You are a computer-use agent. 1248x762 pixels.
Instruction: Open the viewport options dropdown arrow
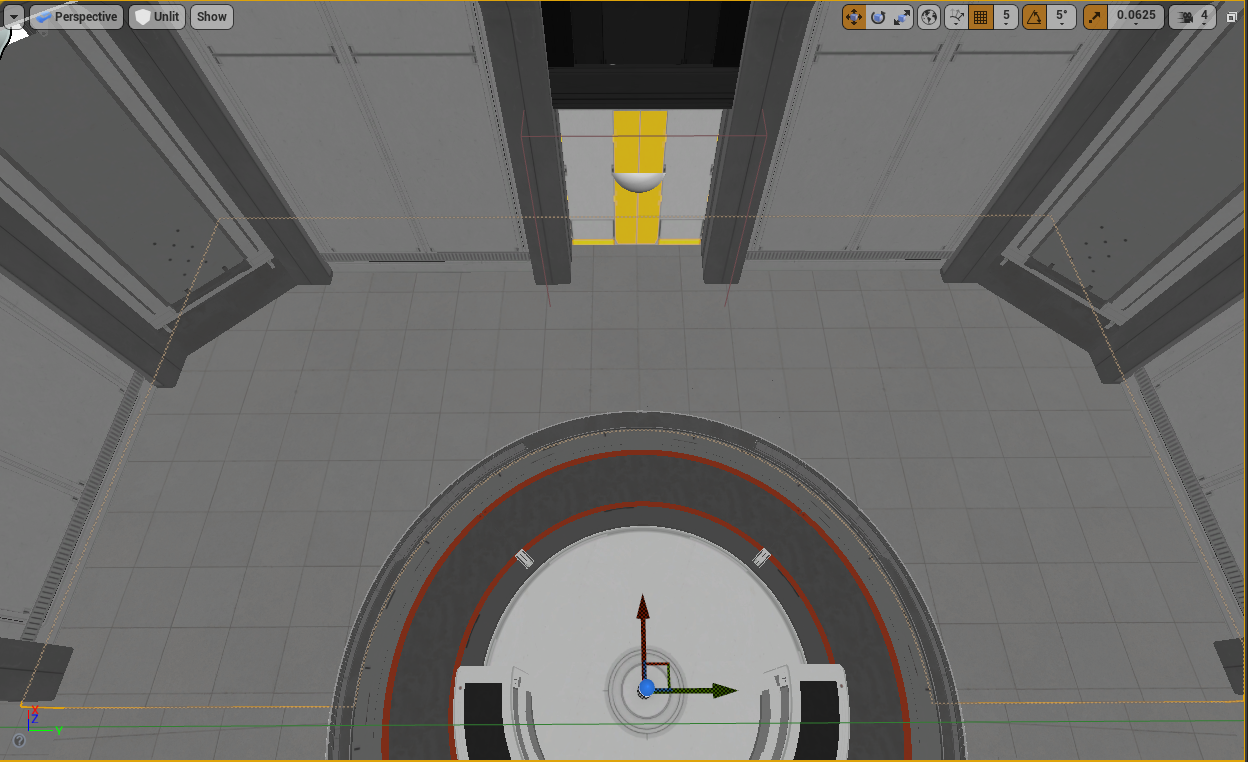pos(14,17)
